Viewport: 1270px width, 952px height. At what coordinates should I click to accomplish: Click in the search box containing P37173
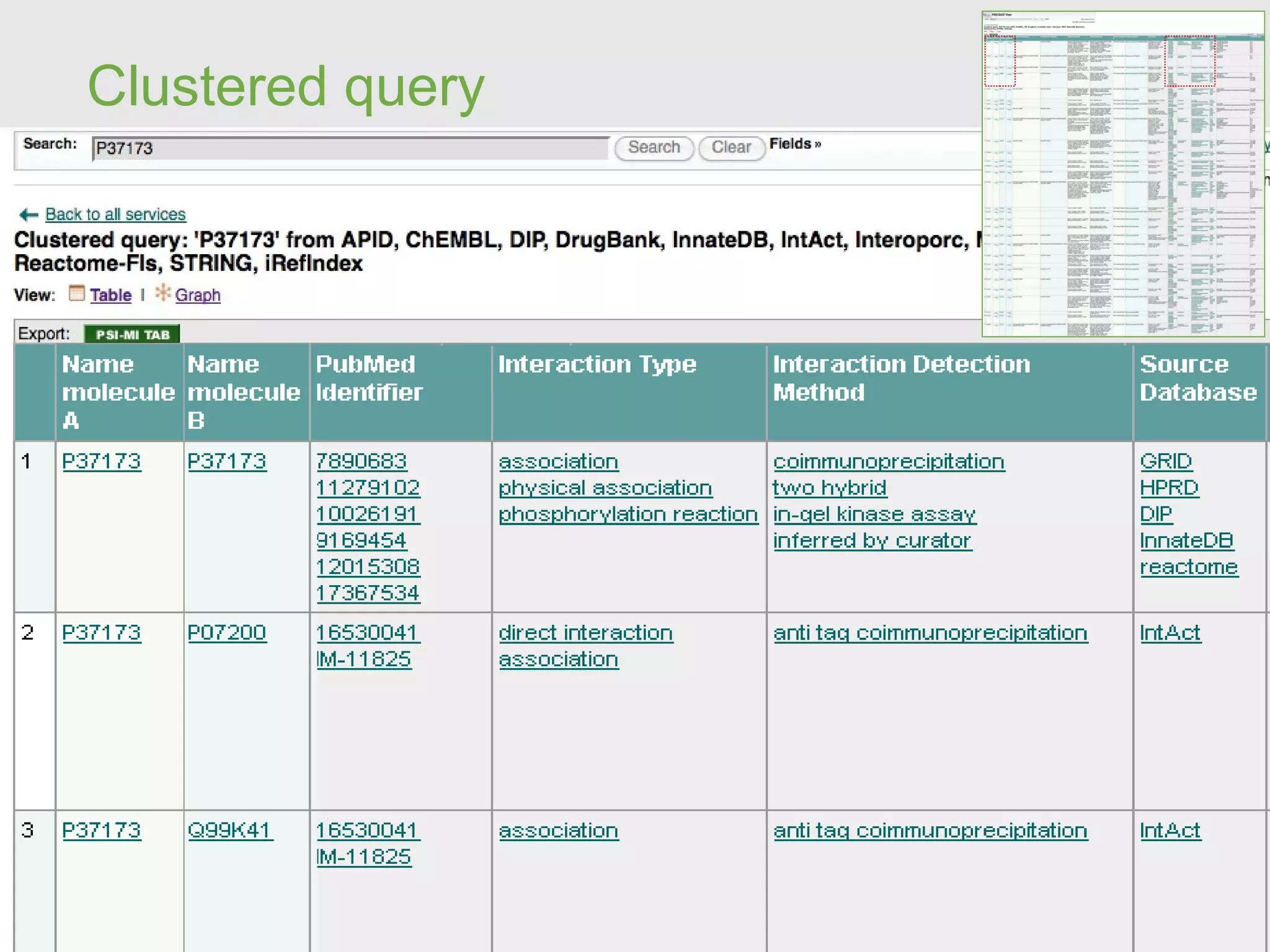(350, 149)
